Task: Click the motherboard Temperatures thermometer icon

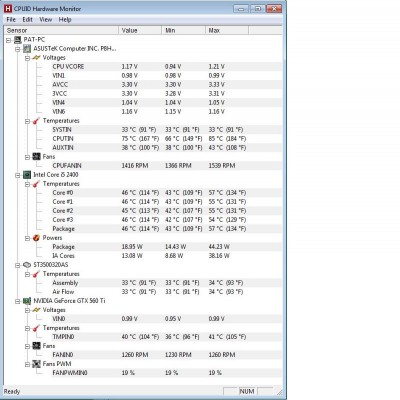Action: (36, 121)
